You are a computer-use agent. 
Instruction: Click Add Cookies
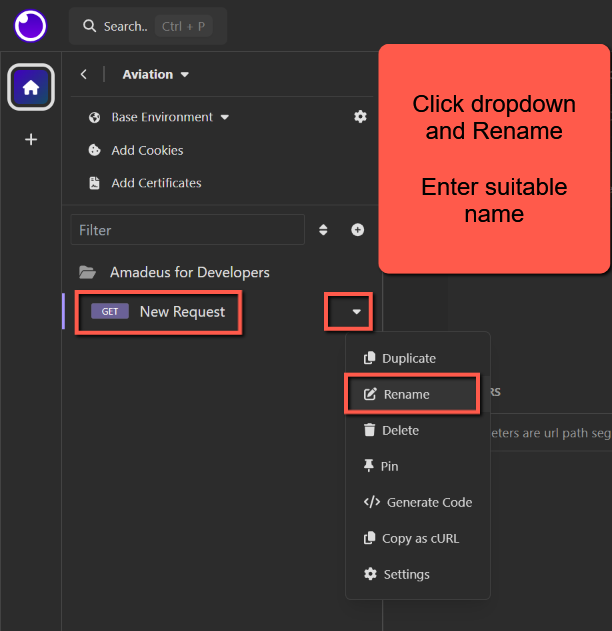coord(147,150)
